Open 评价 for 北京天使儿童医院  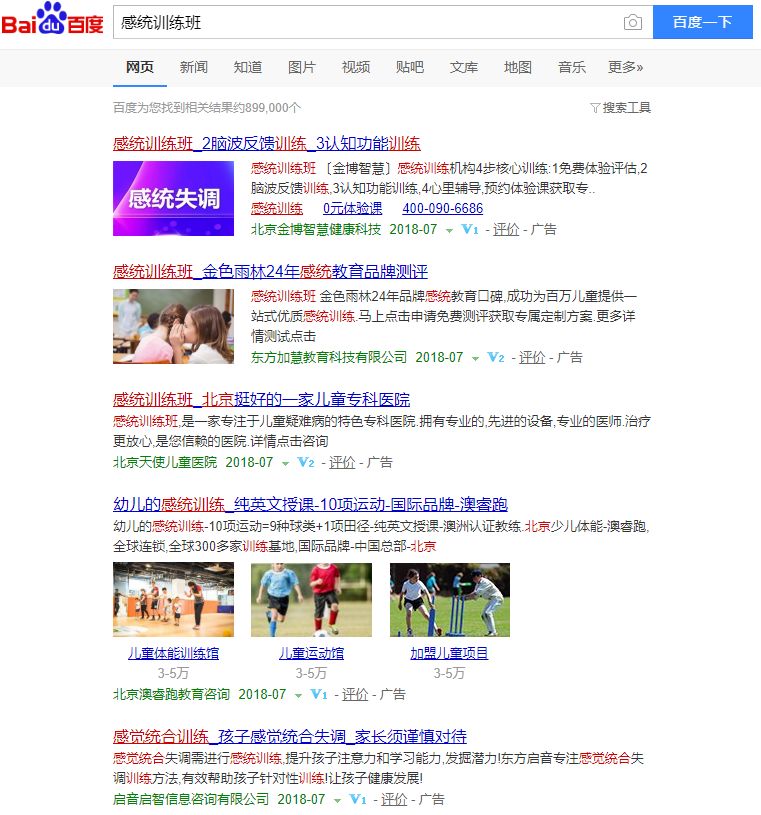342,462
